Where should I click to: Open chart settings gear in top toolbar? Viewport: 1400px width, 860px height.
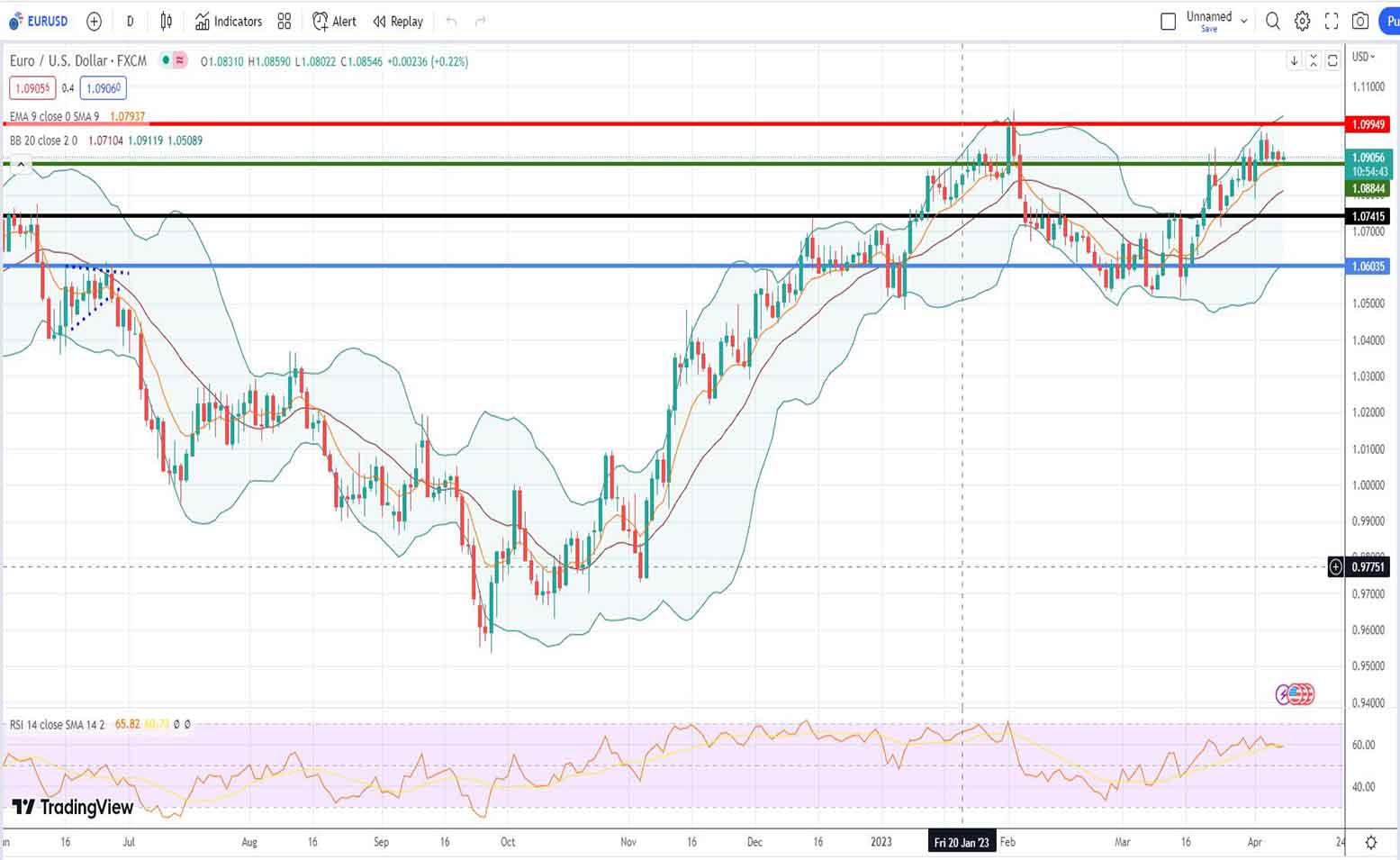pyautogui.click(x=1302, y=21)
